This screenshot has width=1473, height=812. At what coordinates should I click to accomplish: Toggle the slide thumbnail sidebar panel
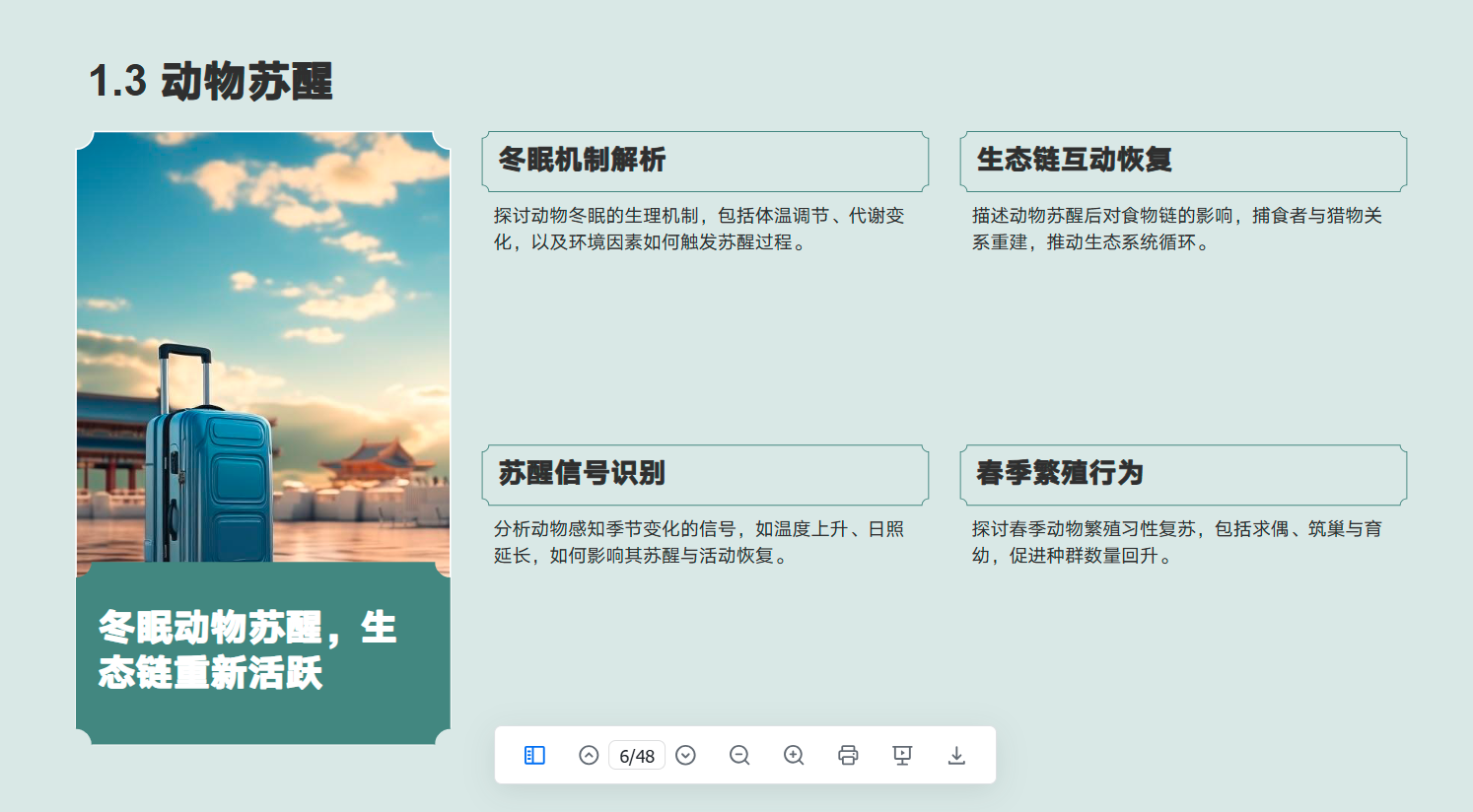pyautogui.click(x=534, y=755)
